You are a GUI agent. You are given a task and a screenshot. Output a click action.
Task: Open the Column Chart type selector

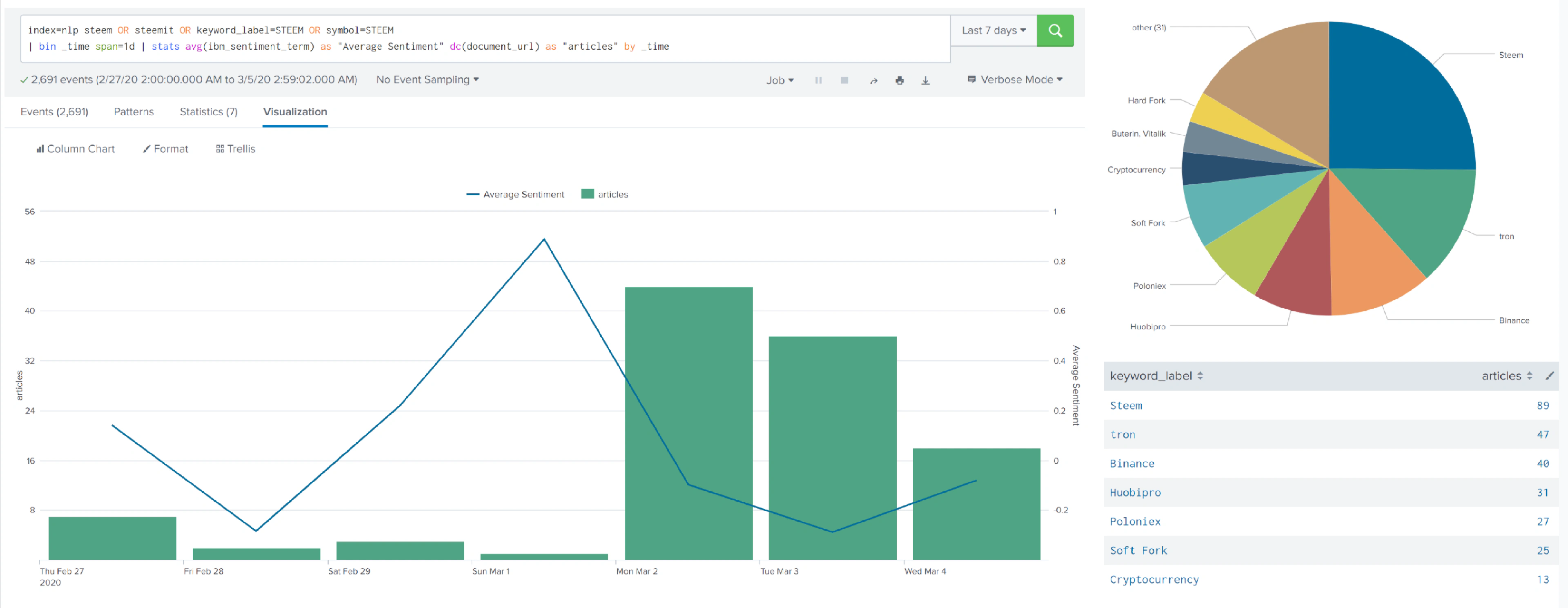(x=75, y=149)
